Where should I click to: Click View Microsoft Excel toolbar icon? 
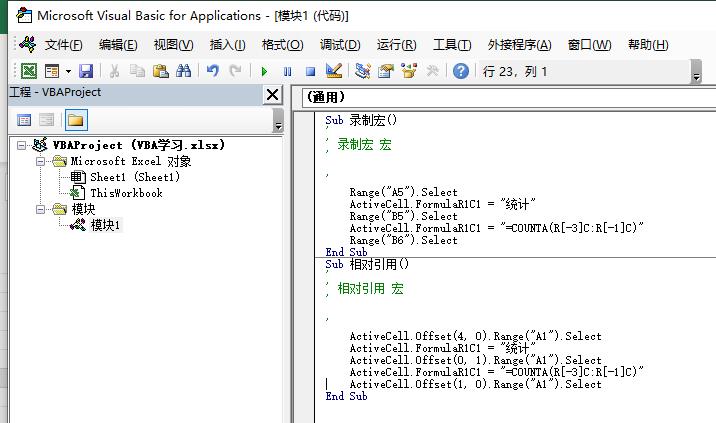tap(29, 71)
